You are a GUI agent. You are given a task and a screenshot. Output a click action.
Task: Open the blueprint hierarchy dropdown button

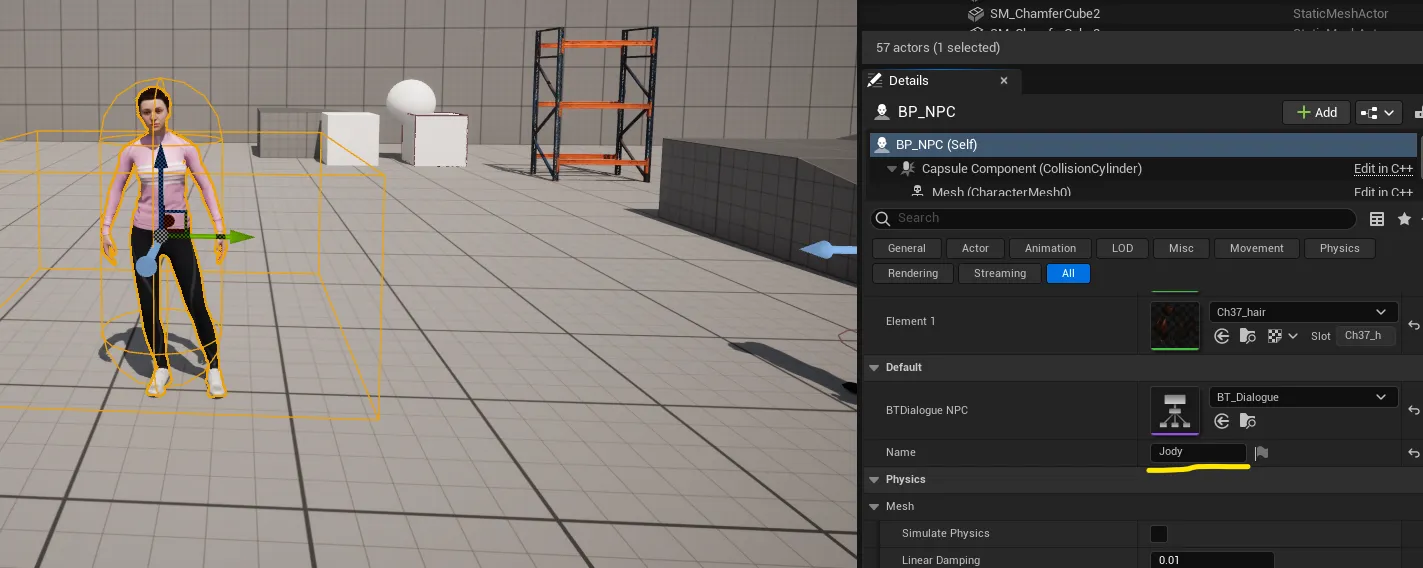(x=1379, y=113)
